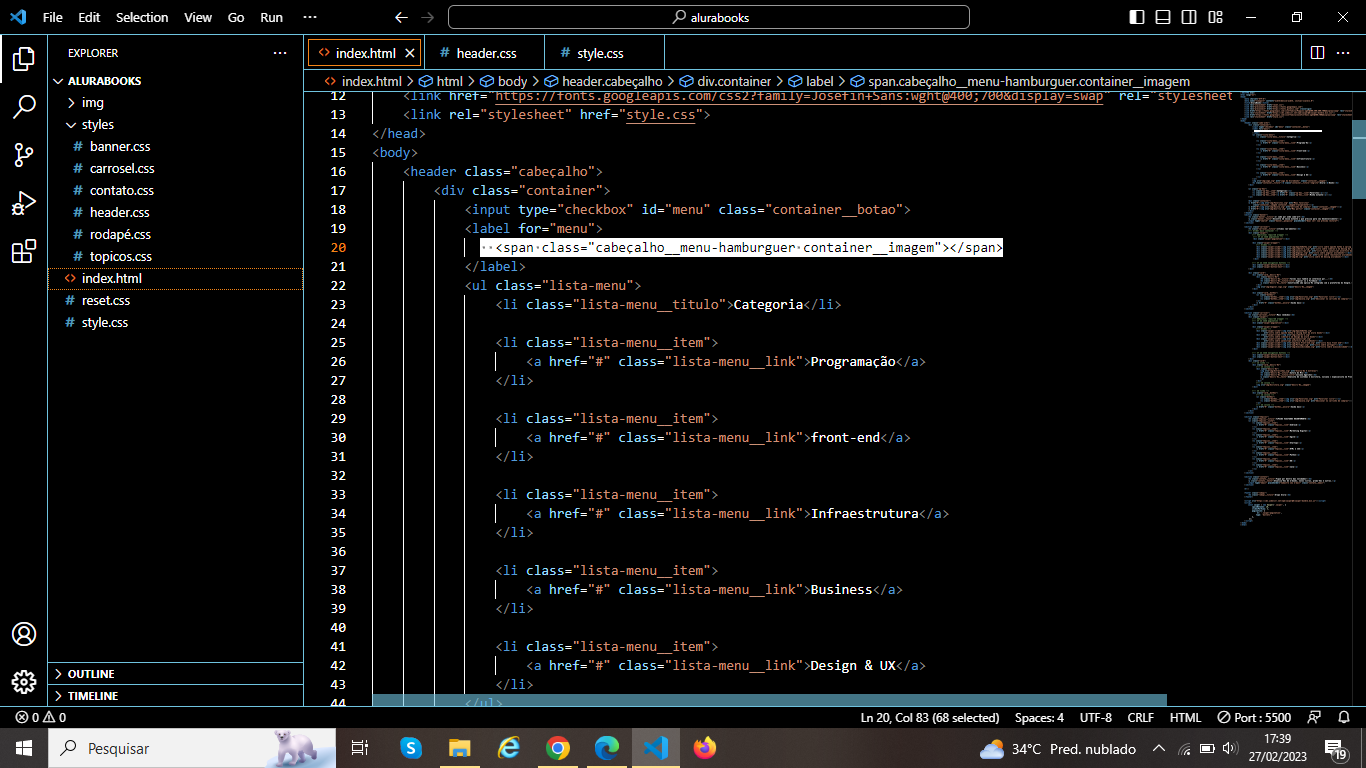Open errors and warnings in status bar
The image size is (1366, 768).
[x=41, y=718]
